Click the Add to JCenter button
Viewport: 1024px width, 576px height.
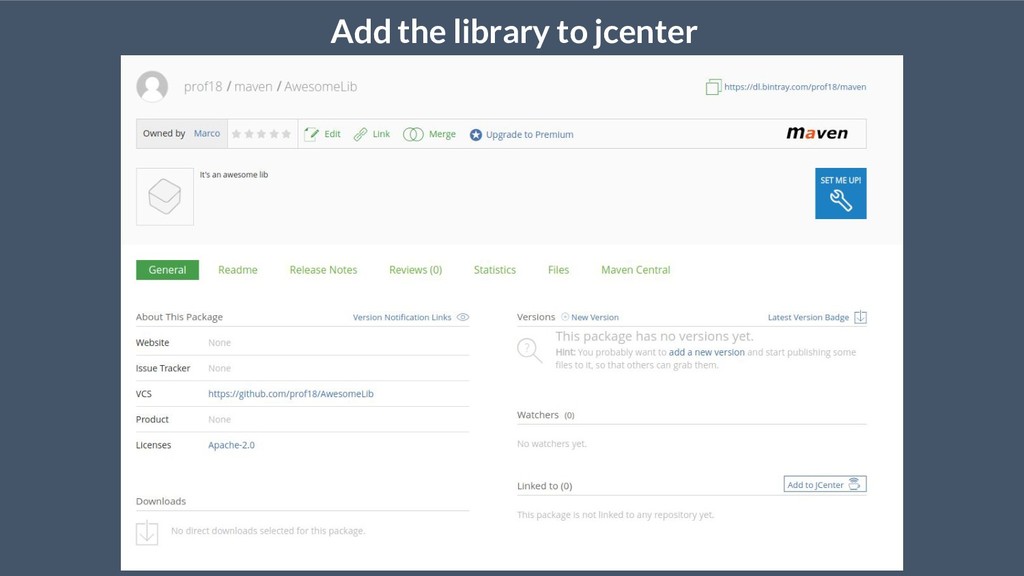point(825,484)
